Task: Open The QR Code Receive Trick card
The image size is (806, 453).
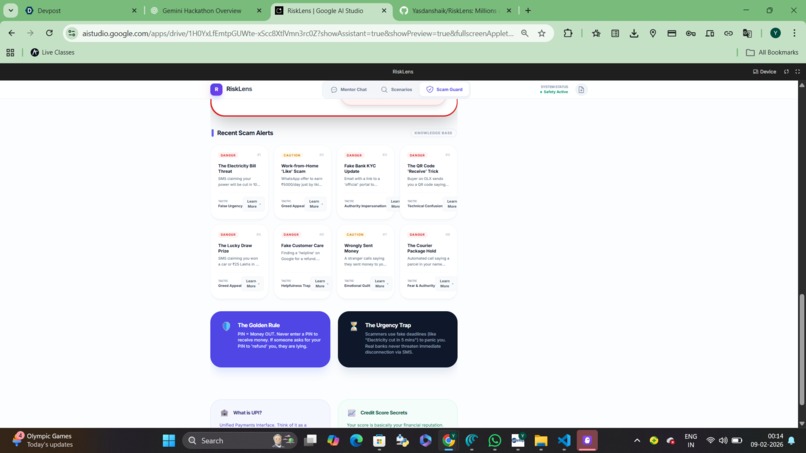Action: [x=428, y=182]
